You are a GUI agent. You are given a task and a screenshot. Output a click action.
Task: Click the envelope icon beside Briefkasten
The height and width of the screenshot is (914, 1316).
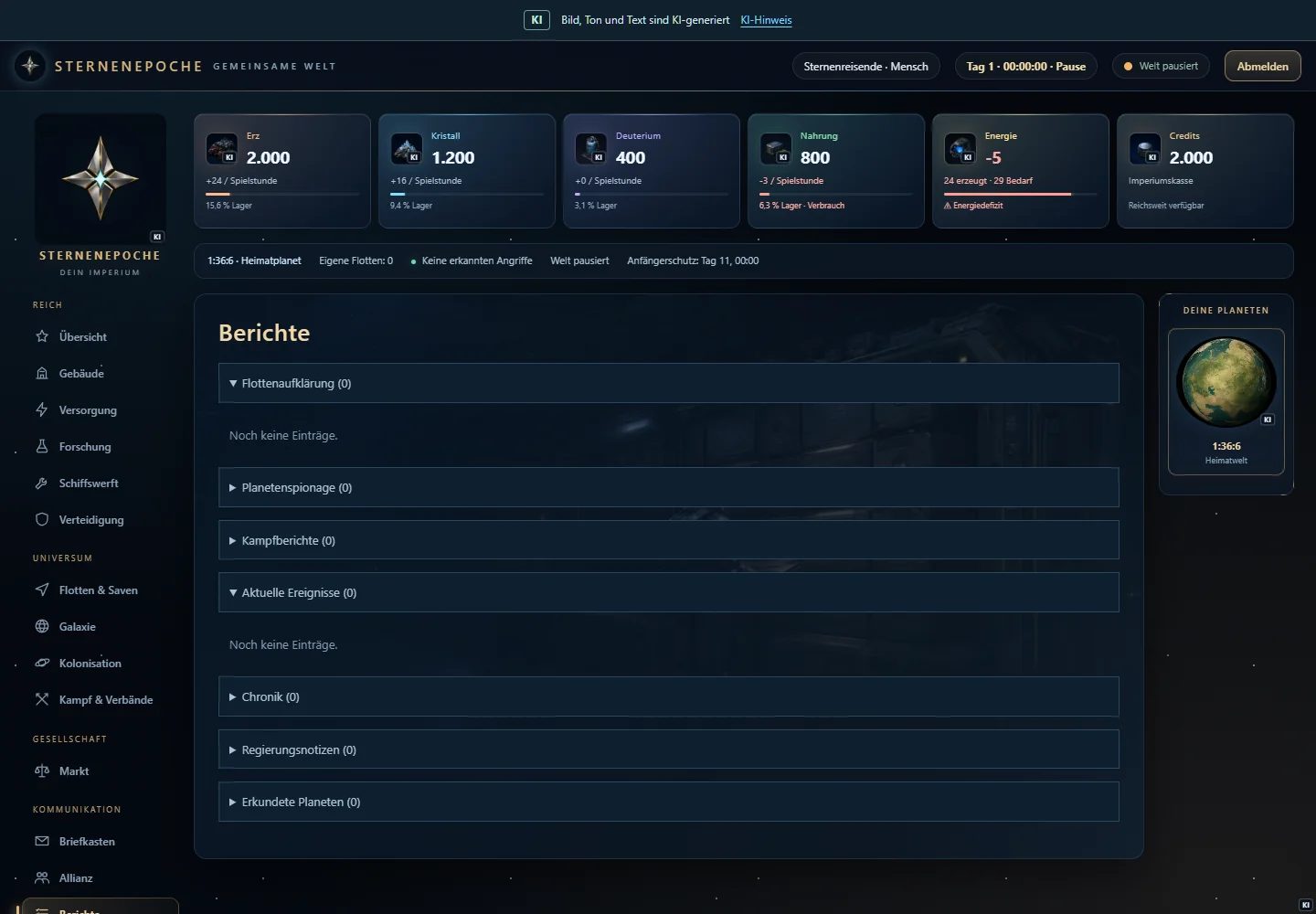(42, 841)
